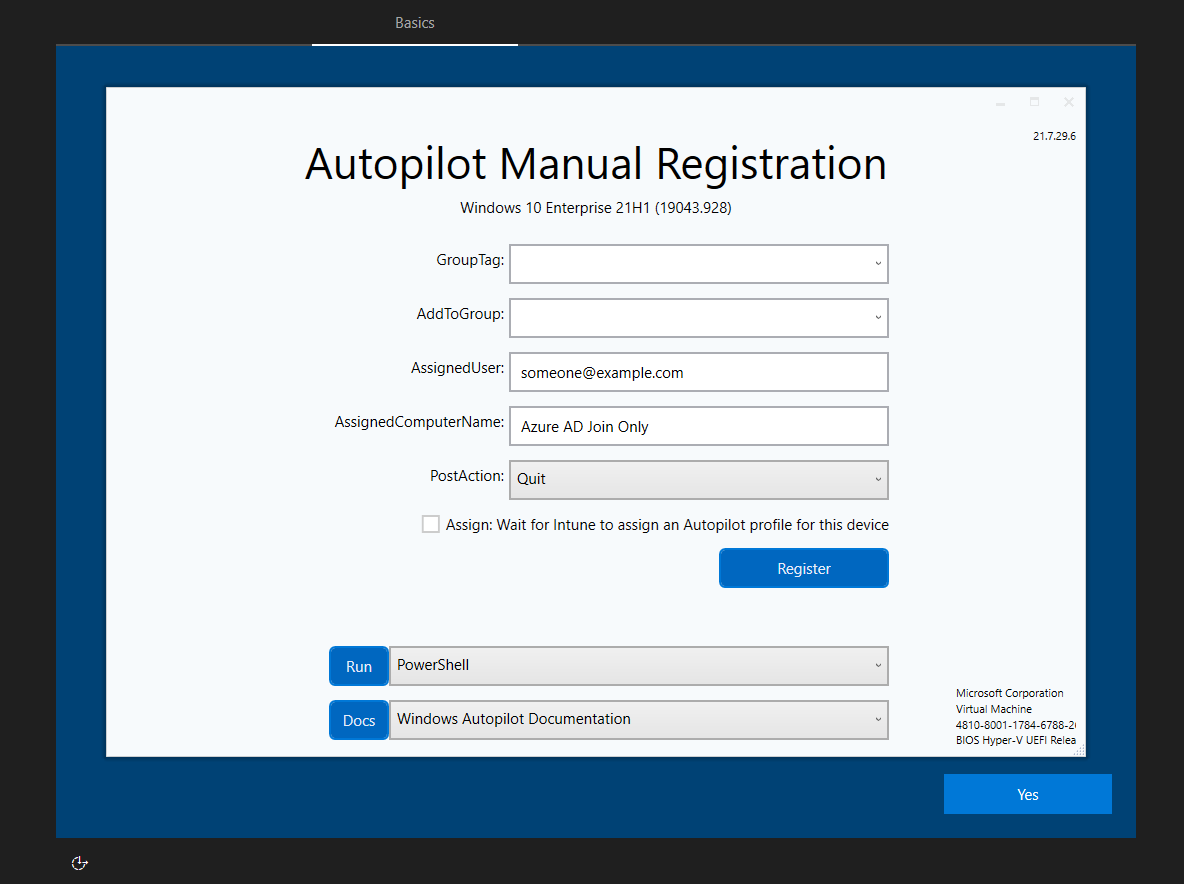Image resolution: width=1184 pixels, height=884 pixels.
Task: Click the AssignedUser email field
Action: 698,372
